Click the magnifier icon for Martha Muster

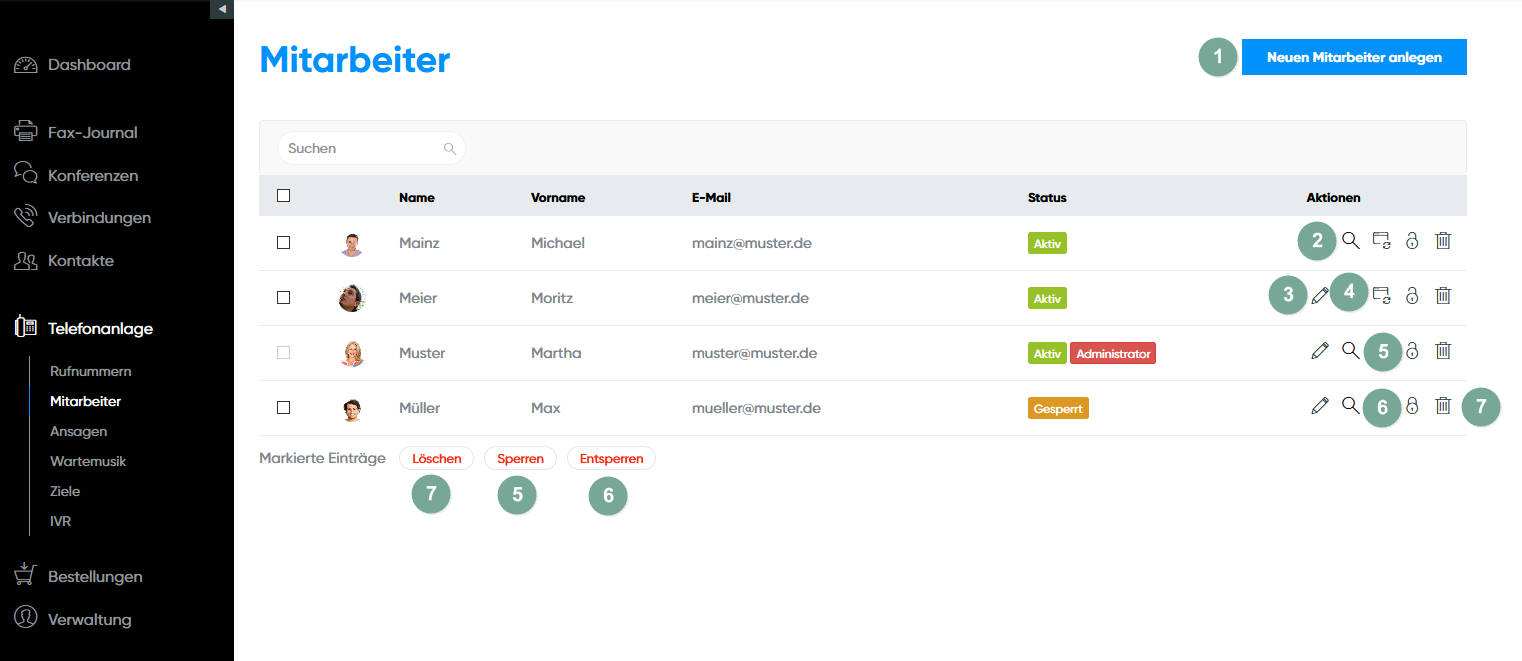pyautogui.click(x=1351, y=350)
